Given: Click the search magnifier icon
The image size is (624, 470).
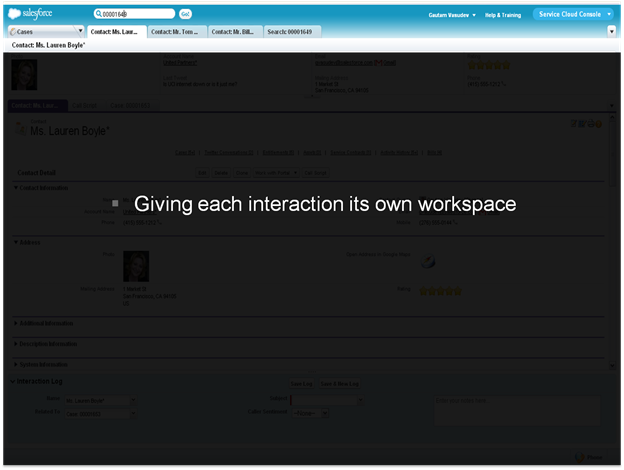Looking at the screenshot, I should pyautogui.click(x=100, y=15).
